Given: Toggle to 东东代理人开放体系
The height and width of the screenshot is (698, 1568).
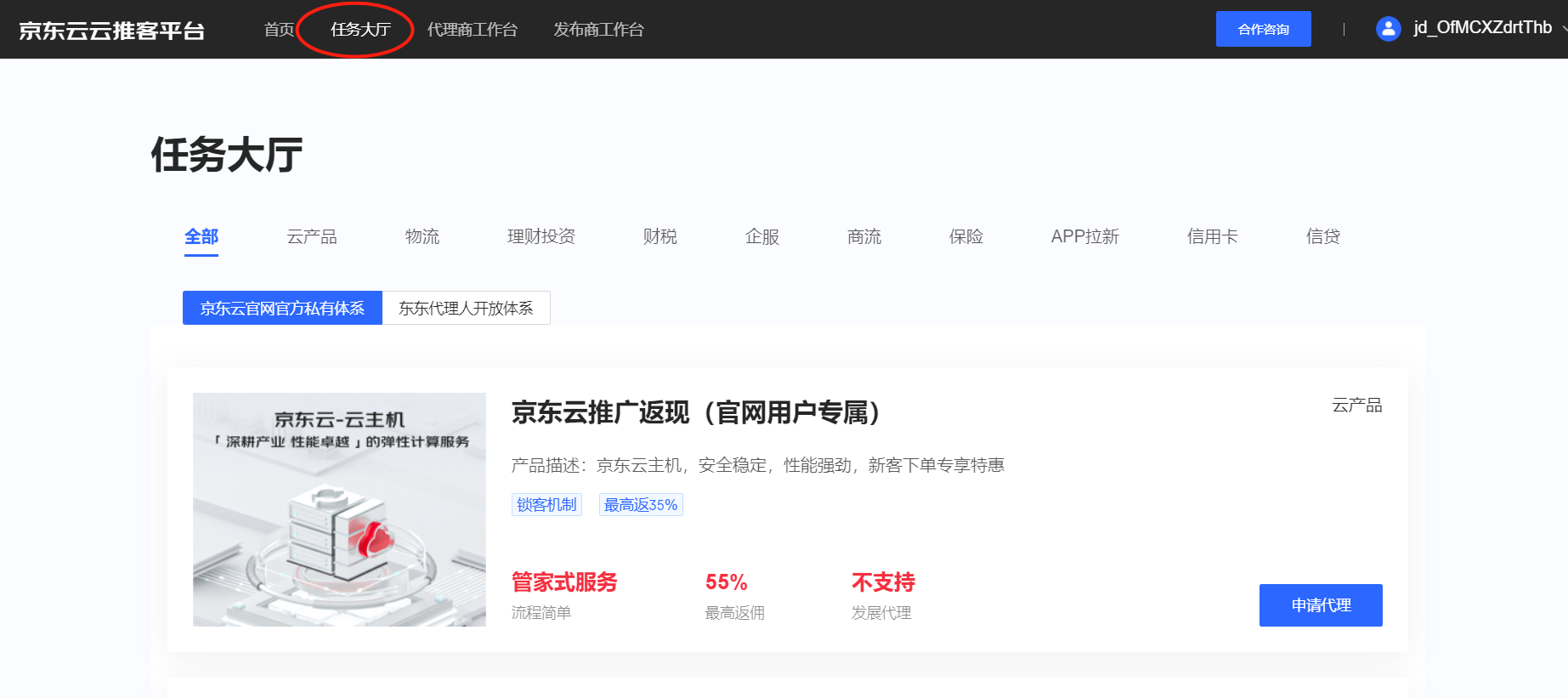Looking at the screenshot, I should point(466,308).
